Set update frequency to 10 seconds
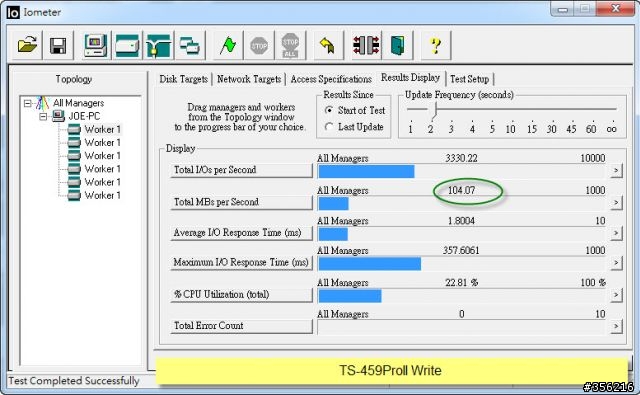This screenshot has height=395, width=640. [510, 129]
